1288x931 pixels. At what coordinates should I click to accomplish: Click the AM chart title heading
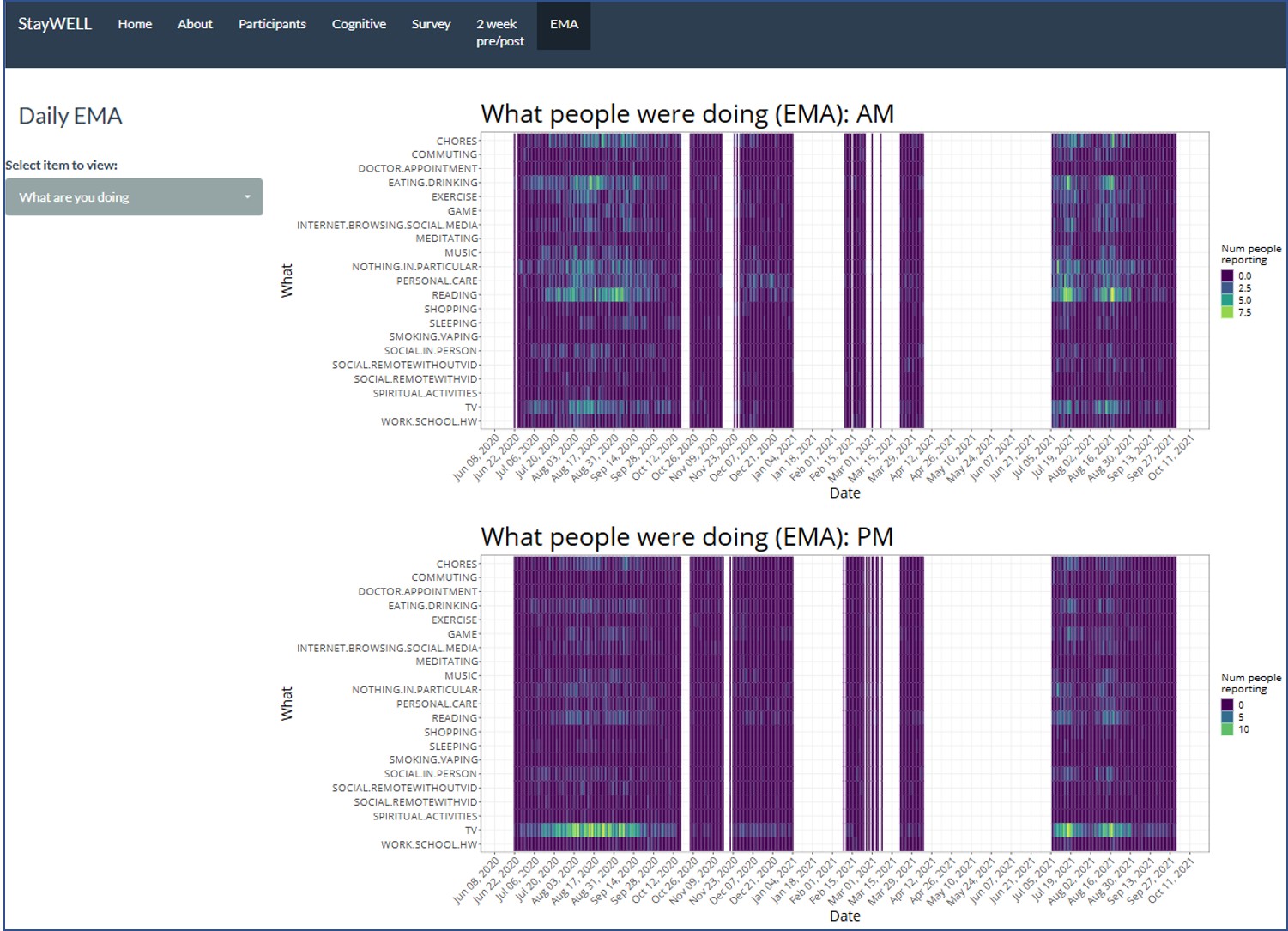tap(687, 114)
